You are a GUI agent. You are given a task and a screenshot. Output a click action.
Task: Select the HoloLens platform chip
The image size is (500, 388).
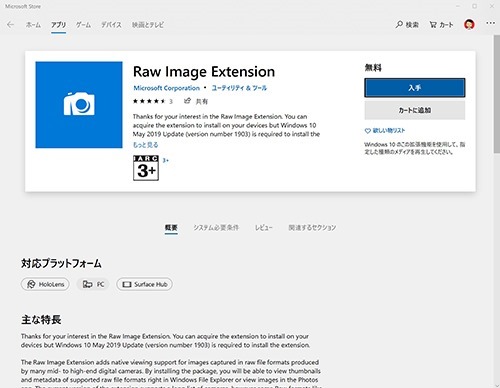(x=45, y=284)
